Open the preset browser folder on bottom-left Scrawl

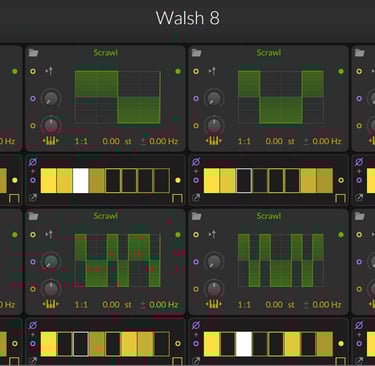click(33, 216)
